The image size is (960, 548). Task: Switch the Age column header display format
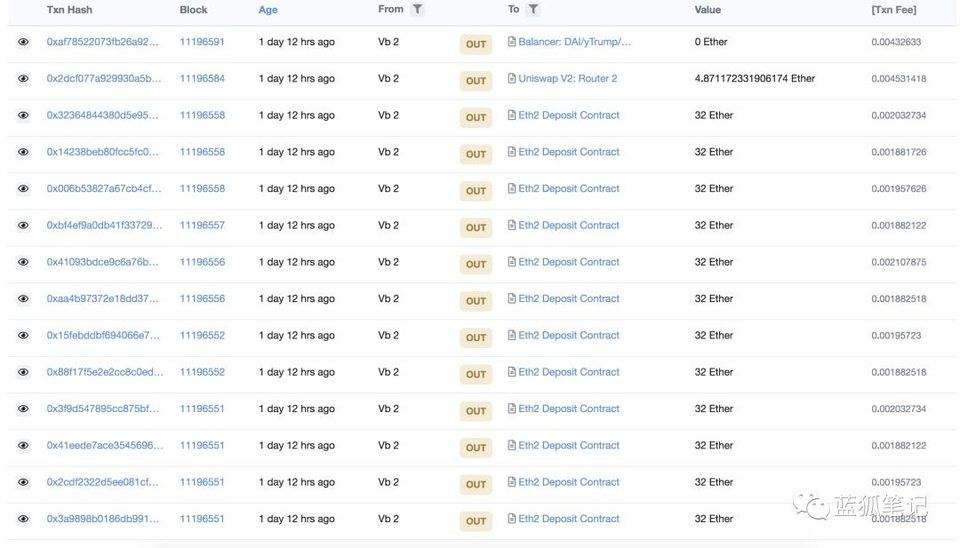point(268,10)
